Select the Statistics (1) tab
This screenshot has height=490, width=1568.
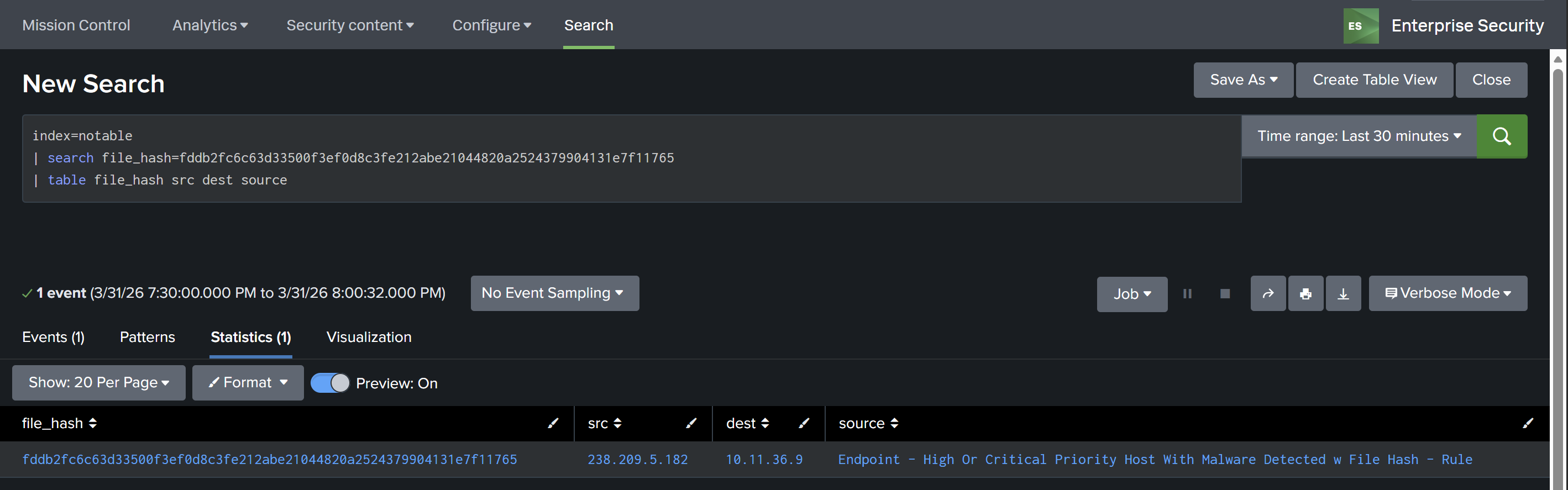(251, 337)
